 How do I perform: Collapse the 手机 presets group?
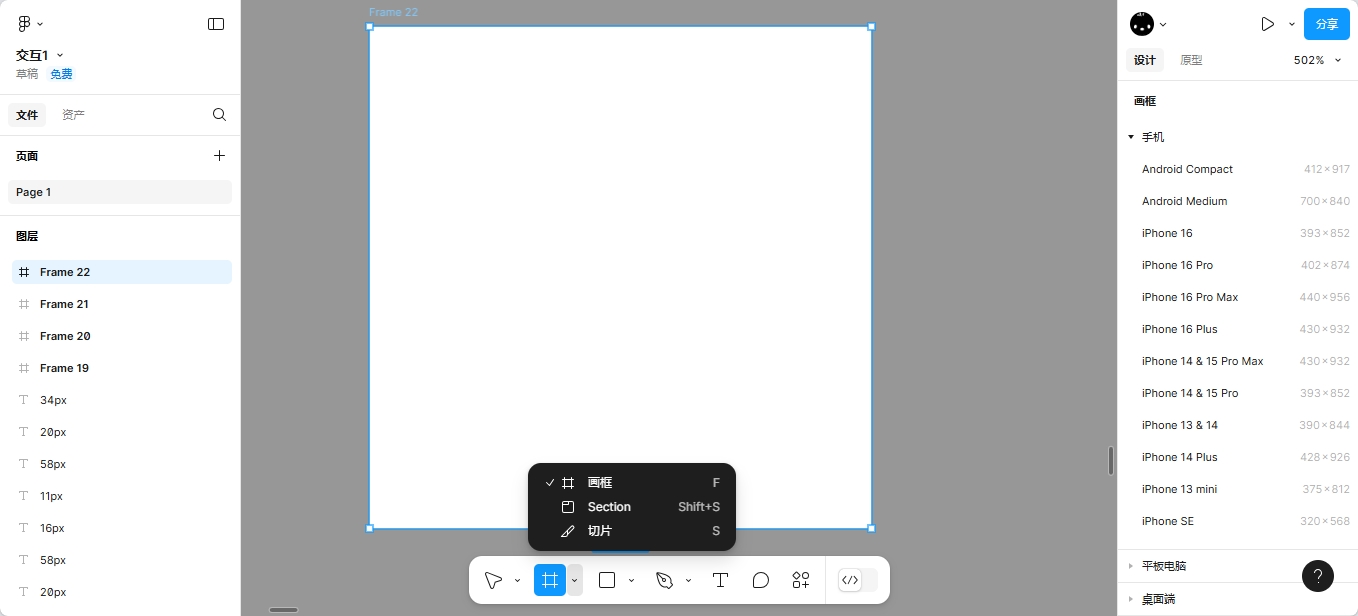tap(1131, 137)
